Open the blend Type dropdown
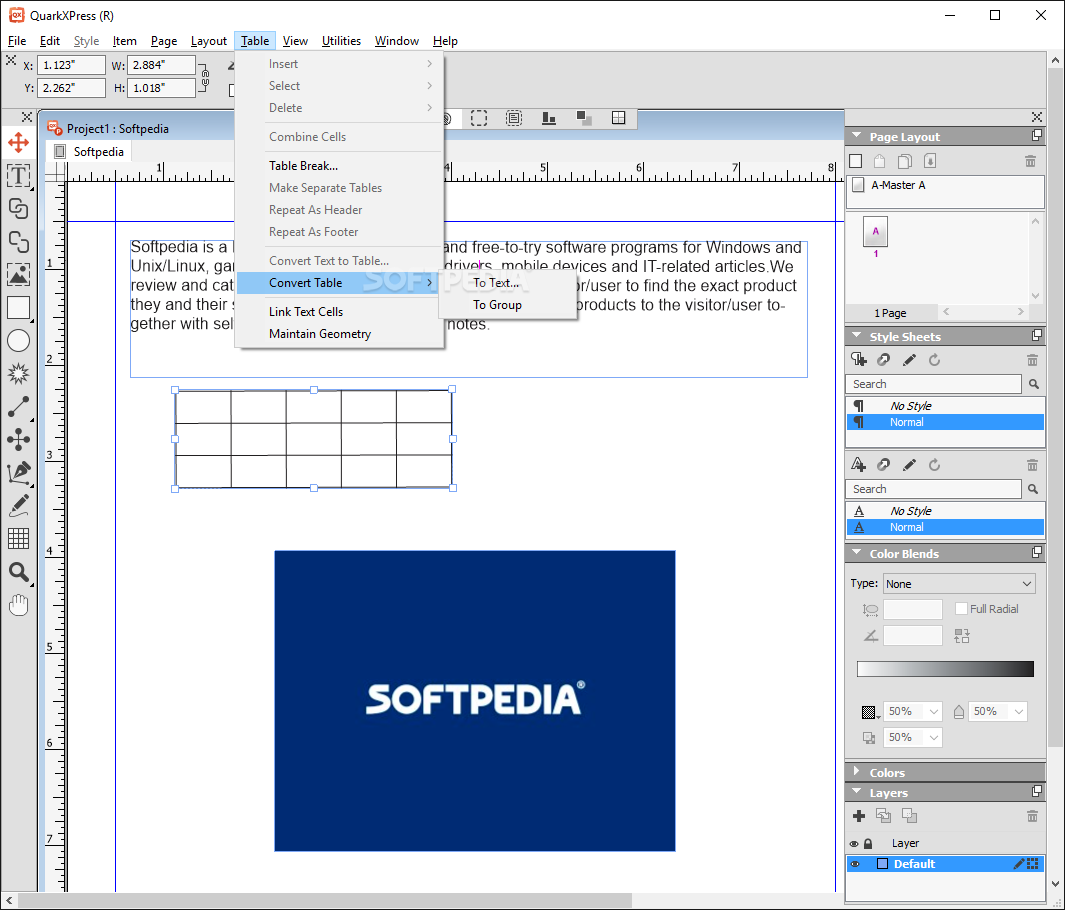The height and width of the screenshot is (910, 1065). (959, 584)
